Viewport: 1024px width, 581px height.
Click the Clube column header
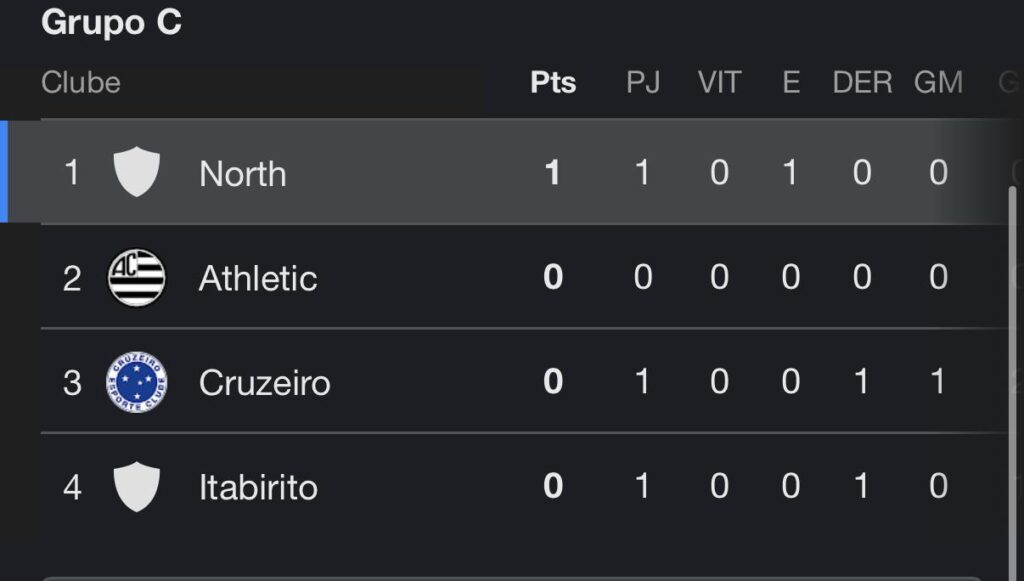point(81,82)
